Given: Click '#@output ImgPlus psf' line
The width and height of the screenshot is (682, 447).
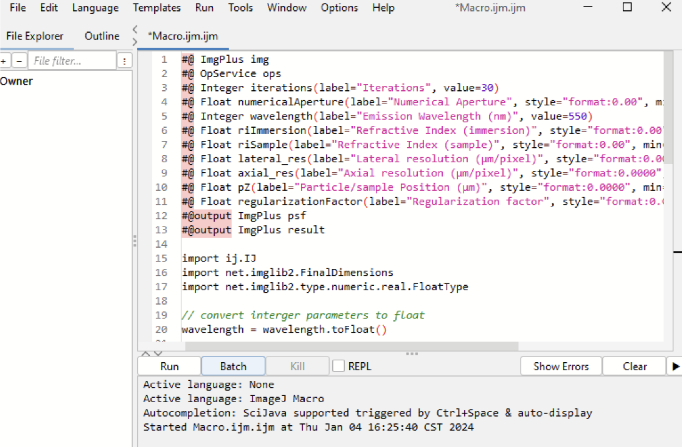Looking at the screenshot, I should 244,216.
